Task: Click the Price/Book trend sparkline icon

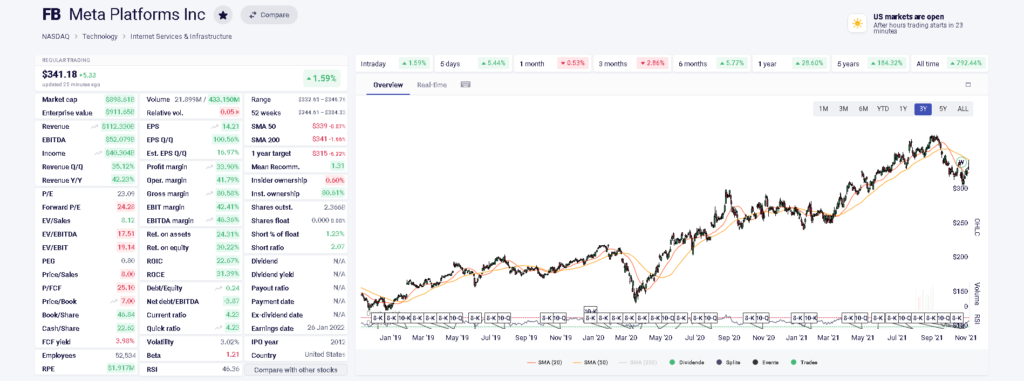Action: coord(116,301)
